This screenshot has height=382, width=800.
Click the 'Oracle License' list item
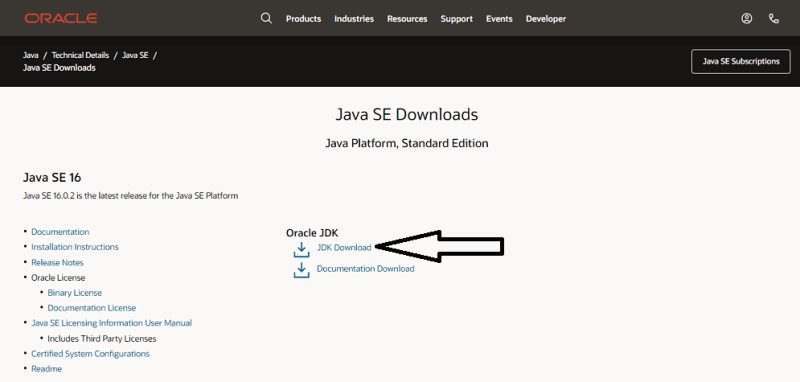click(x=58, y=278)
